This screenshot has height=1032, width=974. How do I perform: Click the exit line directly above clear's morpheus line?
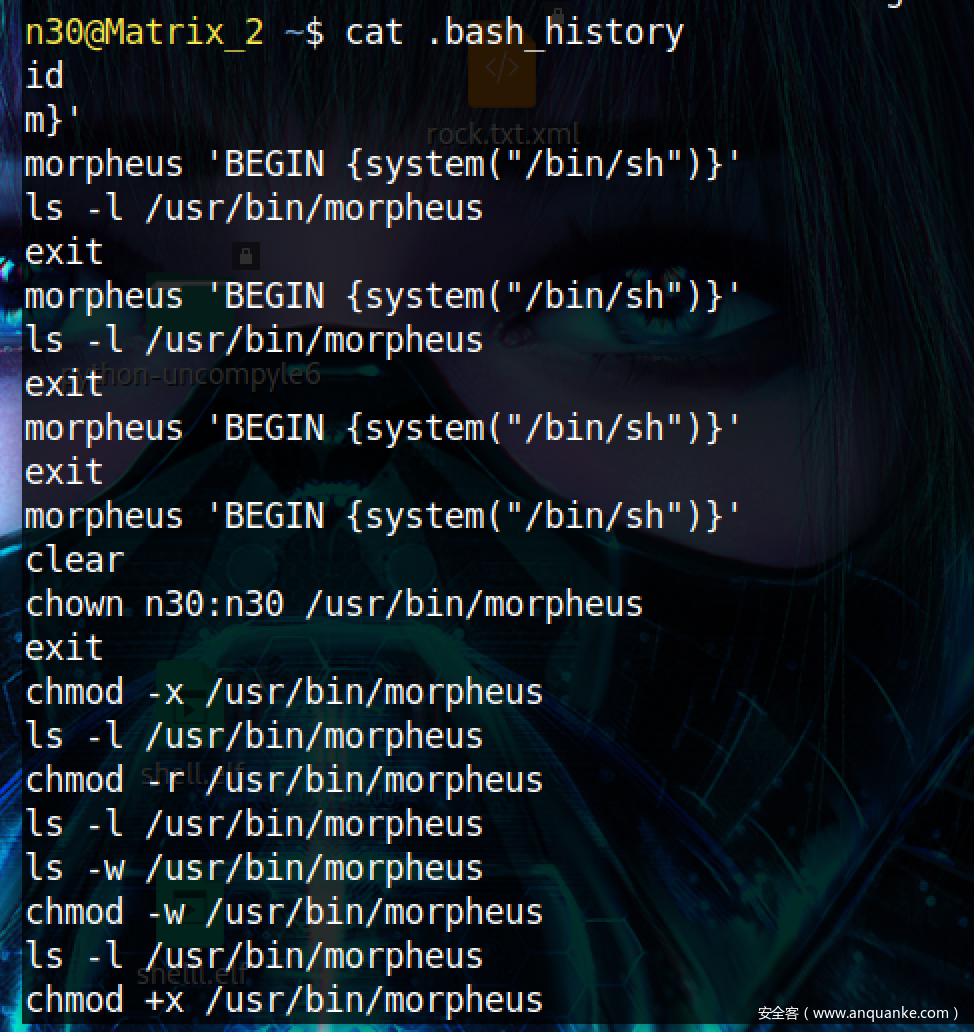pos(64,472)
